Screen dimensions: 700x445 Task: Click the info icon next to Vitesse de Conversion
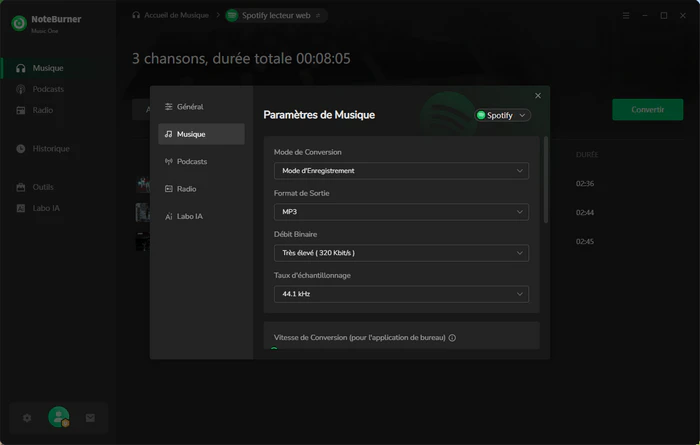pos(452,338)
